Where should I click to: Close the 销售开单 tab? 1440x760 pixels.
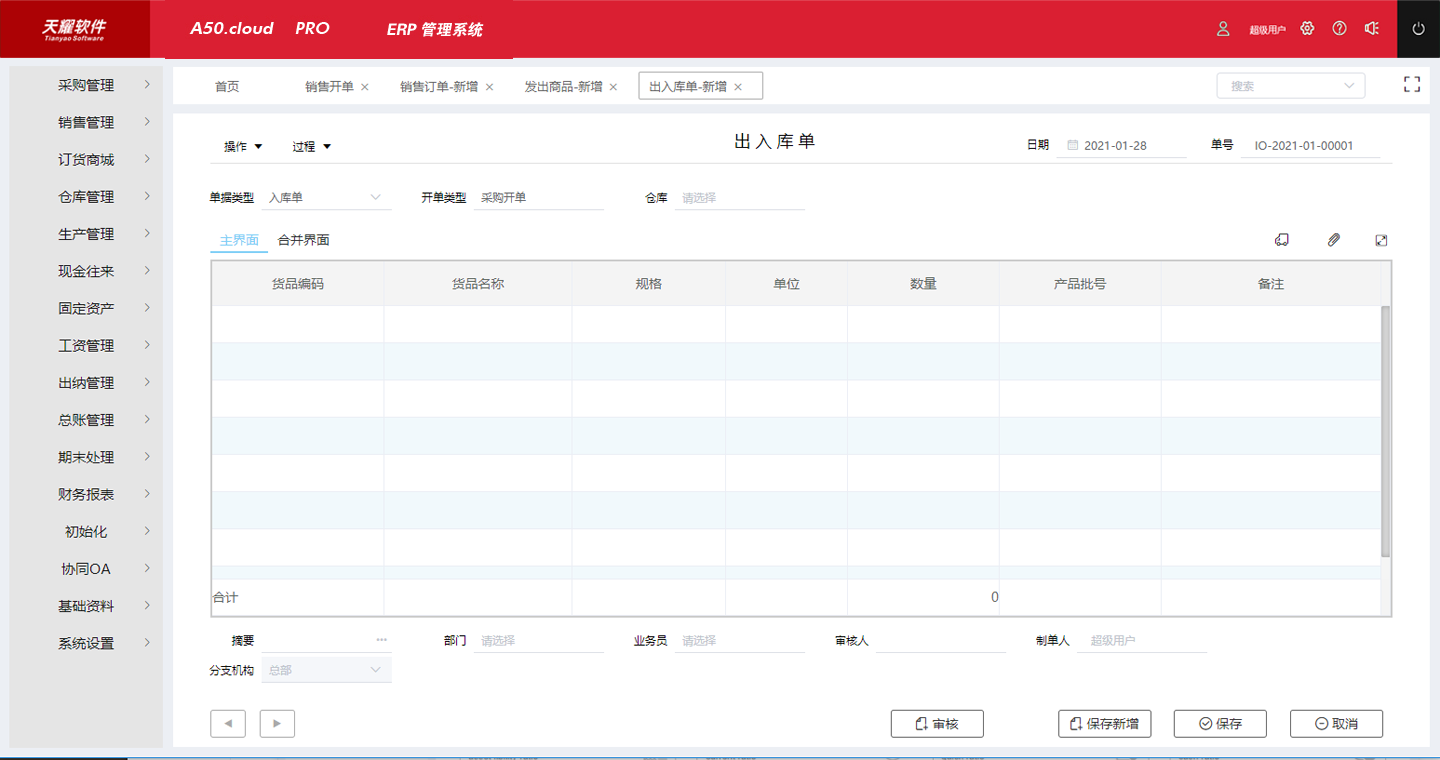[x=365, y=87]
